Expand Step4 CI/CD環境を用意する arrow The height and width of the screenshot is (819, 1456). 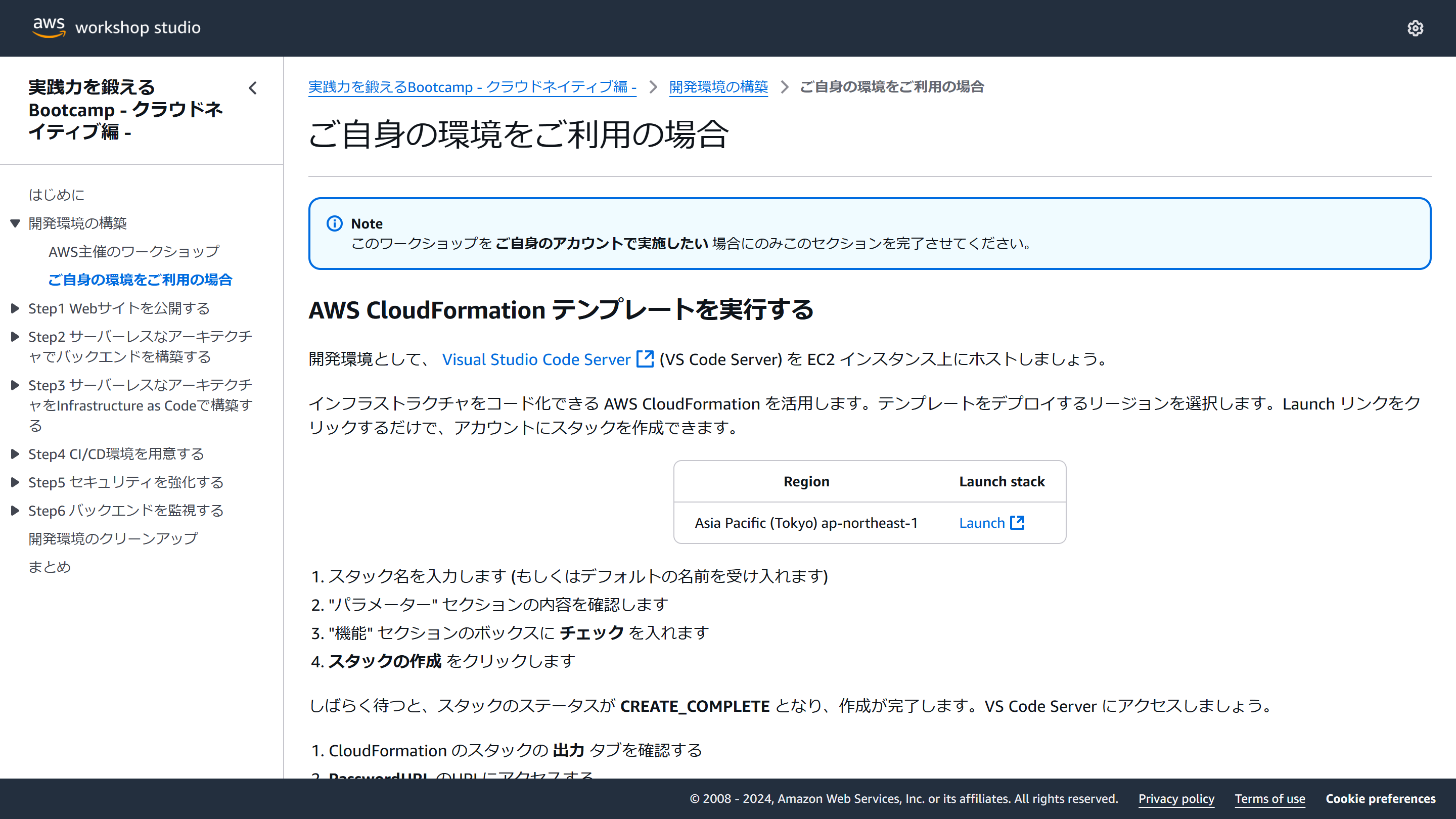pos(15,454)
